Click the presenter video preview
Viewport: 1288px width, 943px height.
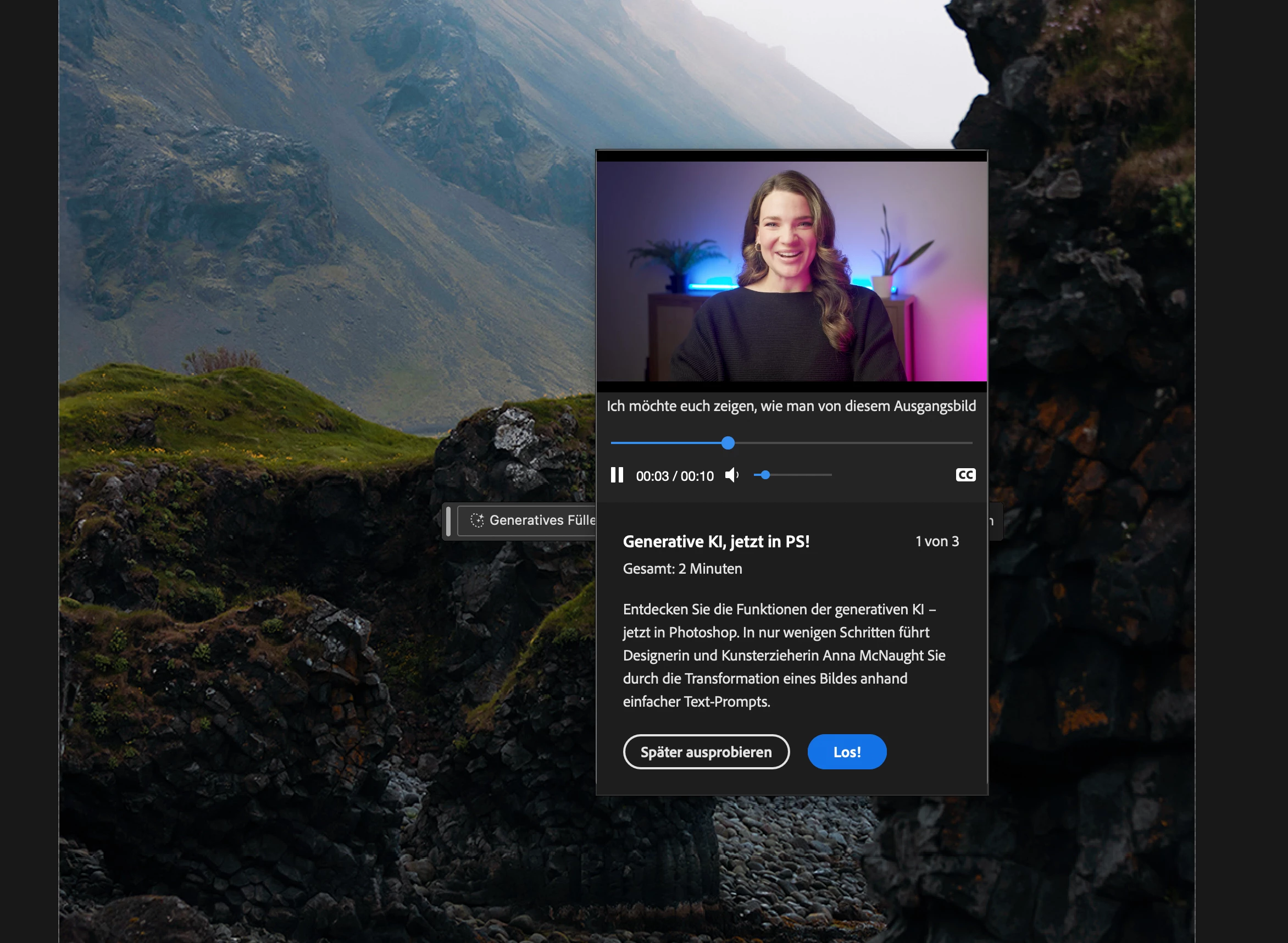click(x=791, y=271)
